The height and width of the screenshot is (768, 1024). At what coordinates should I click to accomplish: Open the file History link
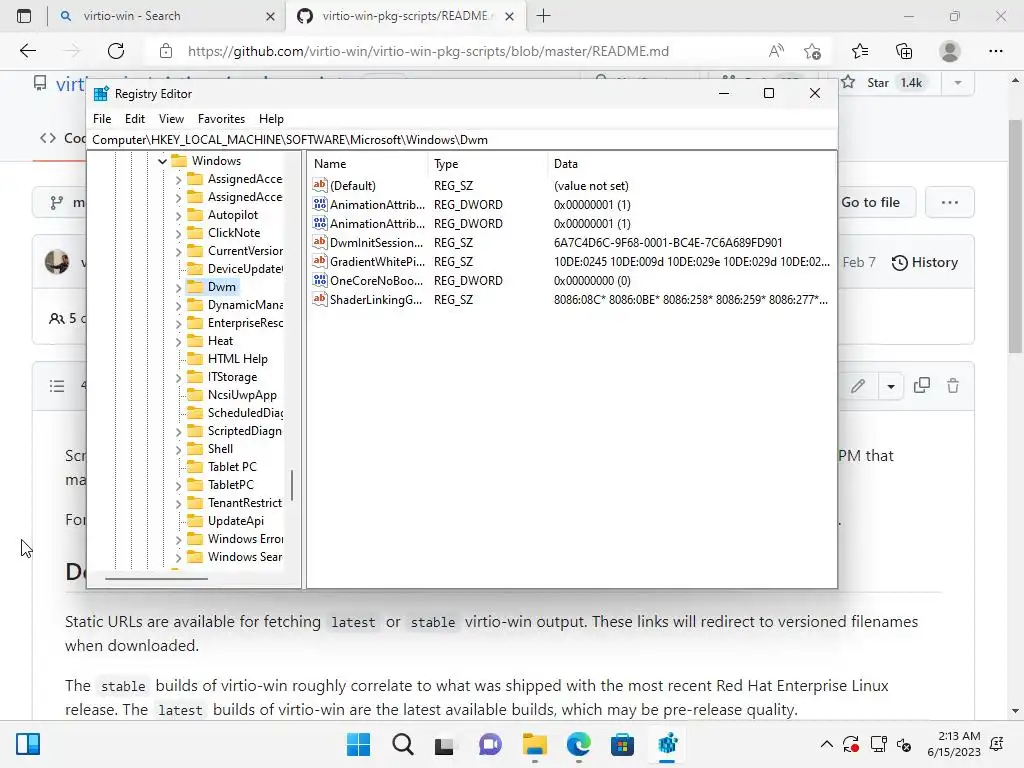pos(925,263)
